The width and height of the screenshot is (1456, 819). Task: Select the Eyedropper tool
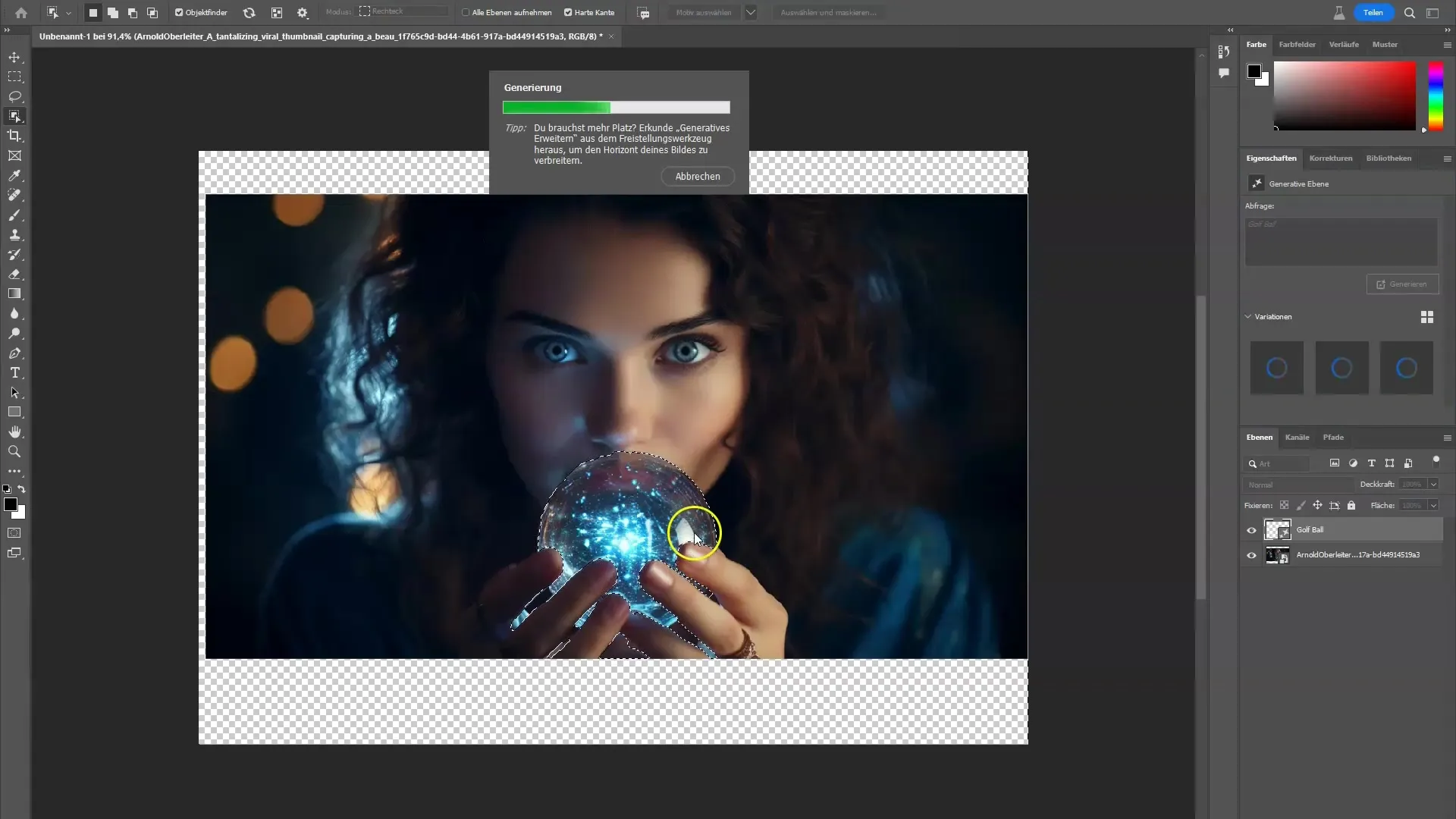14,175
